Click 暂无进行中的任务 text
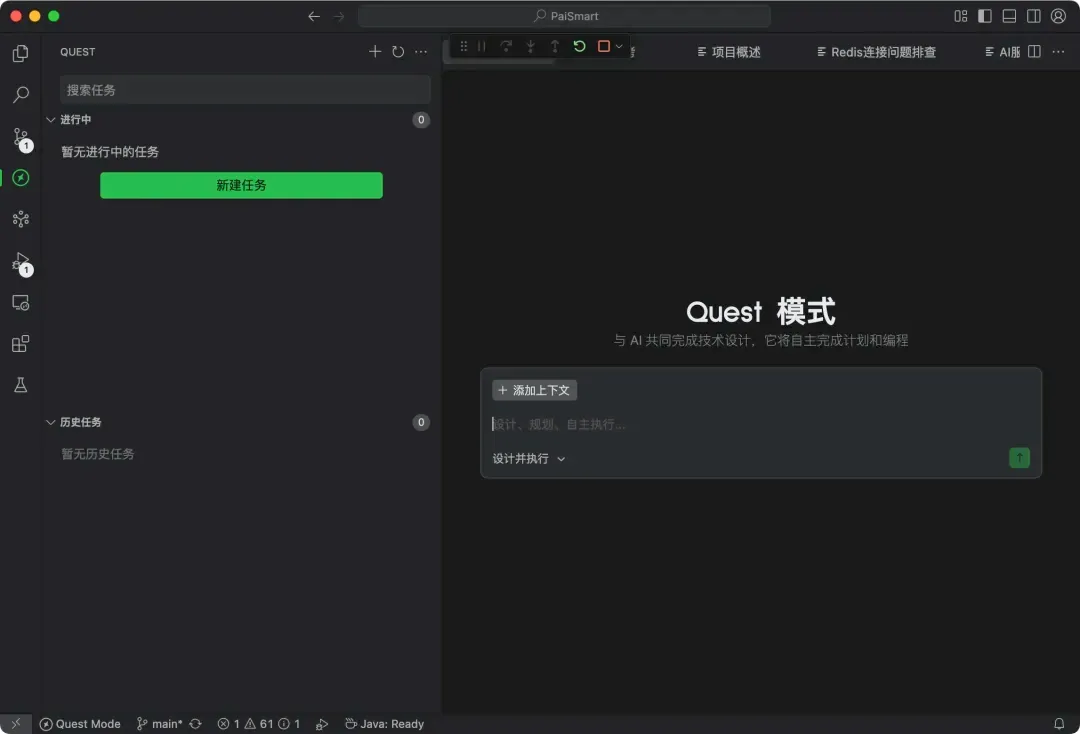Viewport: 1080px width, 734px height. click(x=110, y=151)
